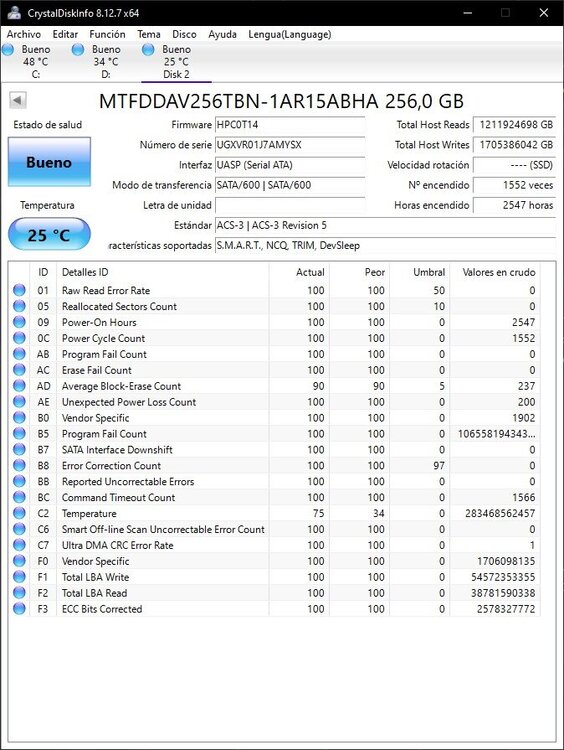Click the Firmware field HPC0T14
Viewport: 564px width, 750px height.
tap(290, 125)
